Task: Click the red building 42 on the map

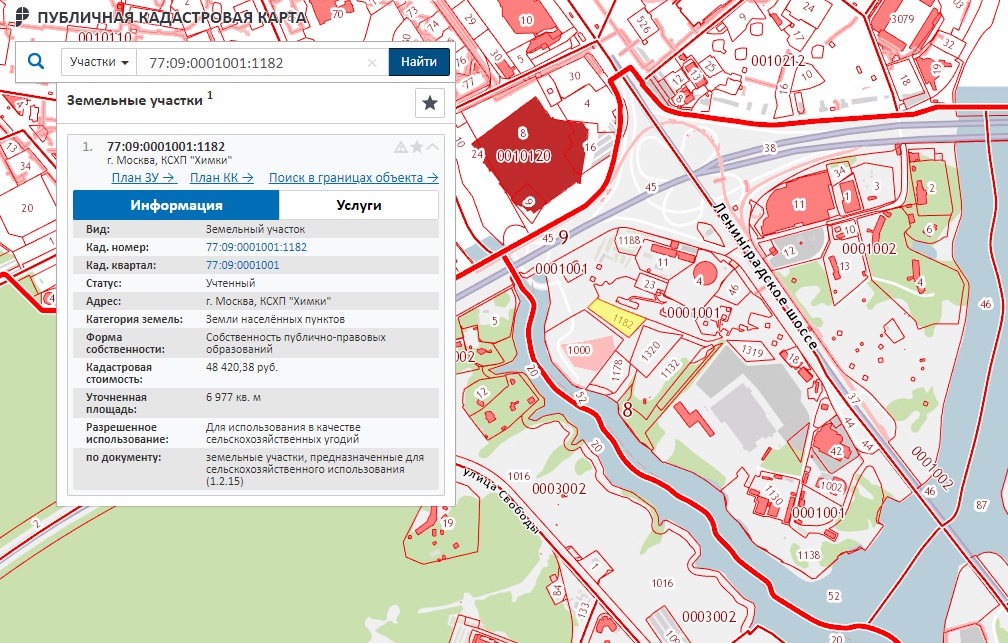Action: [835, 447]
